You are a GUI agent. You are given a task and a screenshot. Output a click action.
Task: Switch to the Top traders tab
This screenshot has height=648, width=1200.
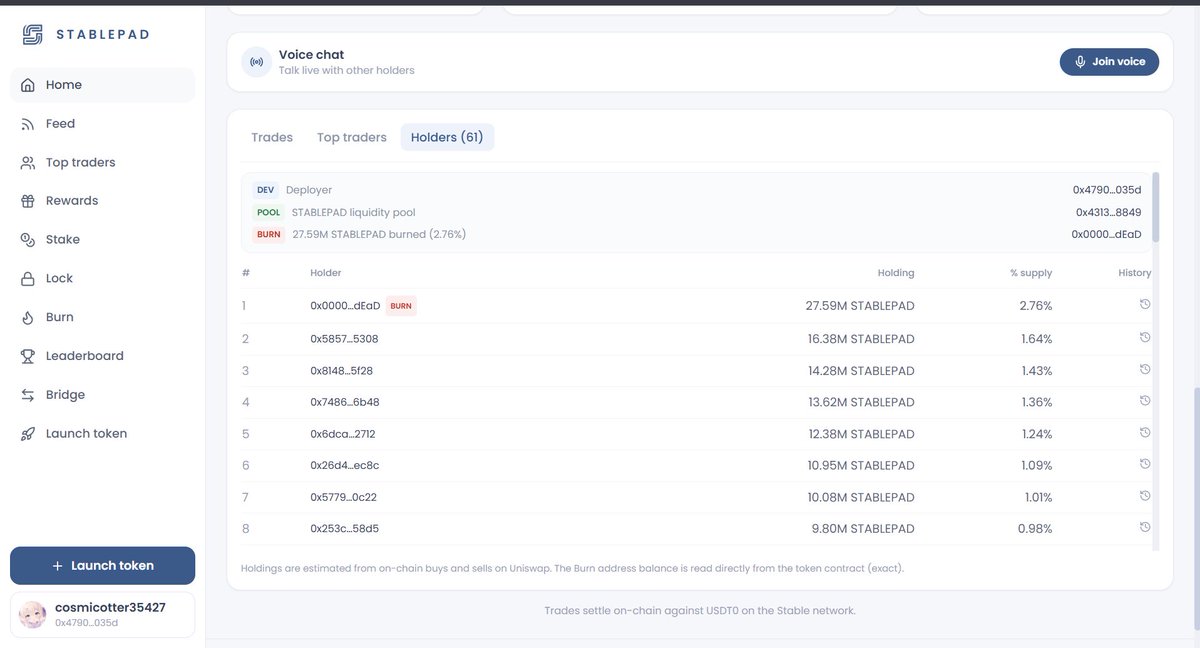(x=352, y=137)
